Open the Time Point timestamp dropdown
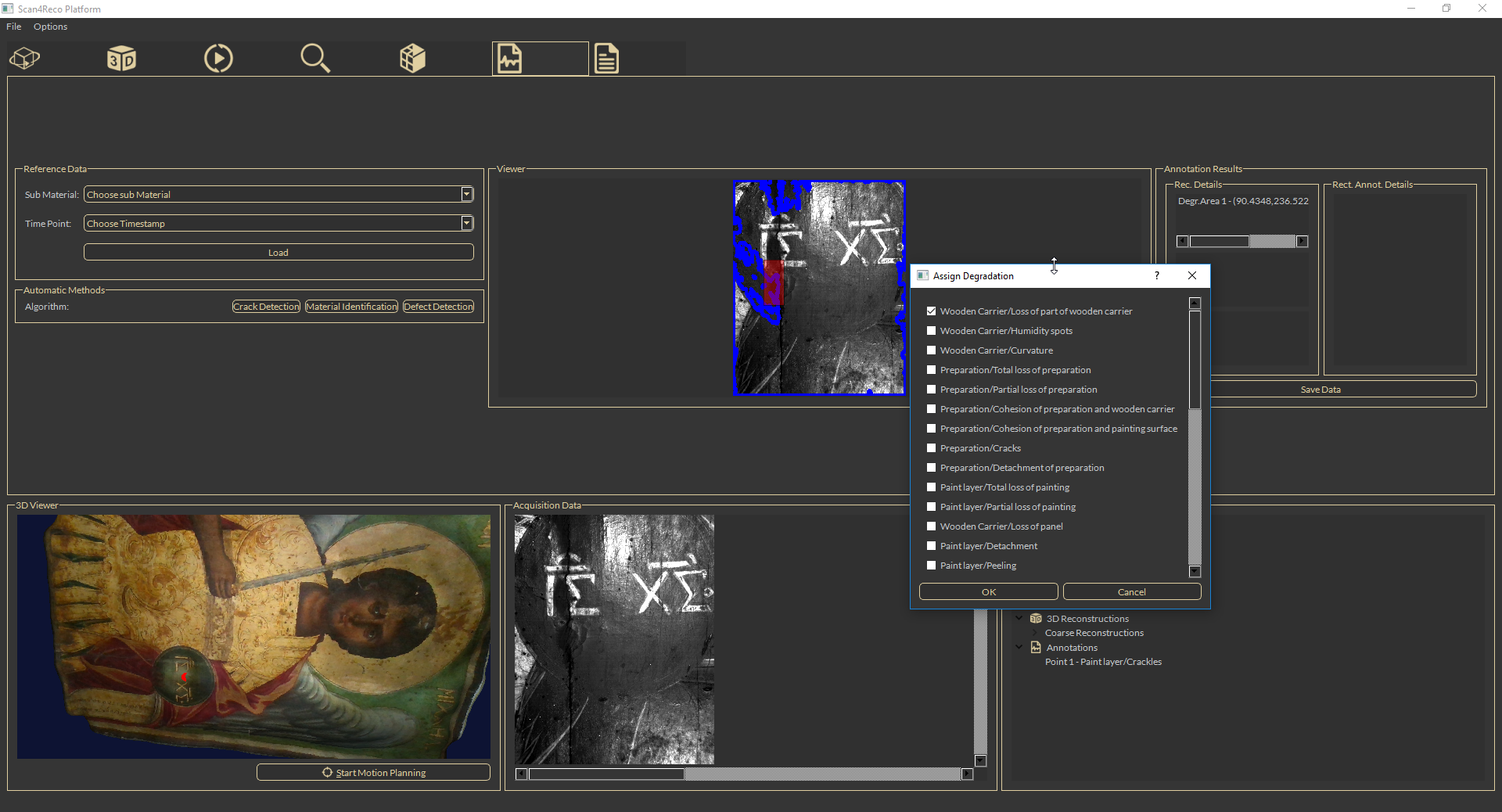This screenshot has width=1502, height=812. (278, 223)
